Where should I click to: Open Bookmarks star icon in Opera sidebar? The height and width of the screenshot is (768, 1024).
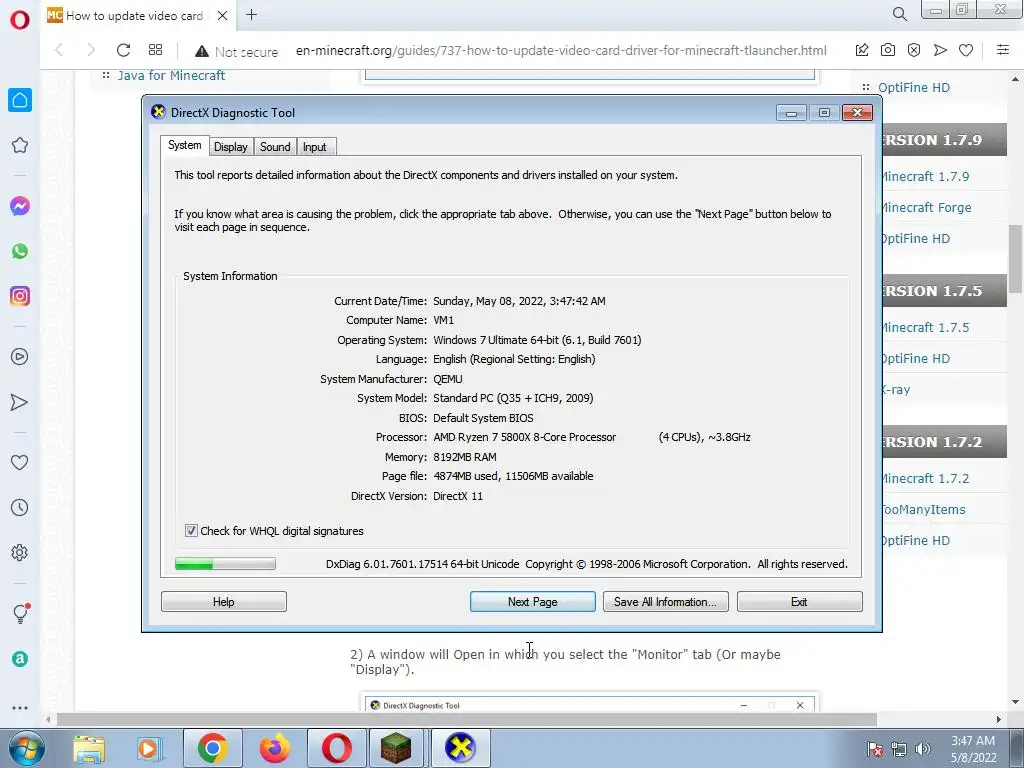click(x=20, y=145)
